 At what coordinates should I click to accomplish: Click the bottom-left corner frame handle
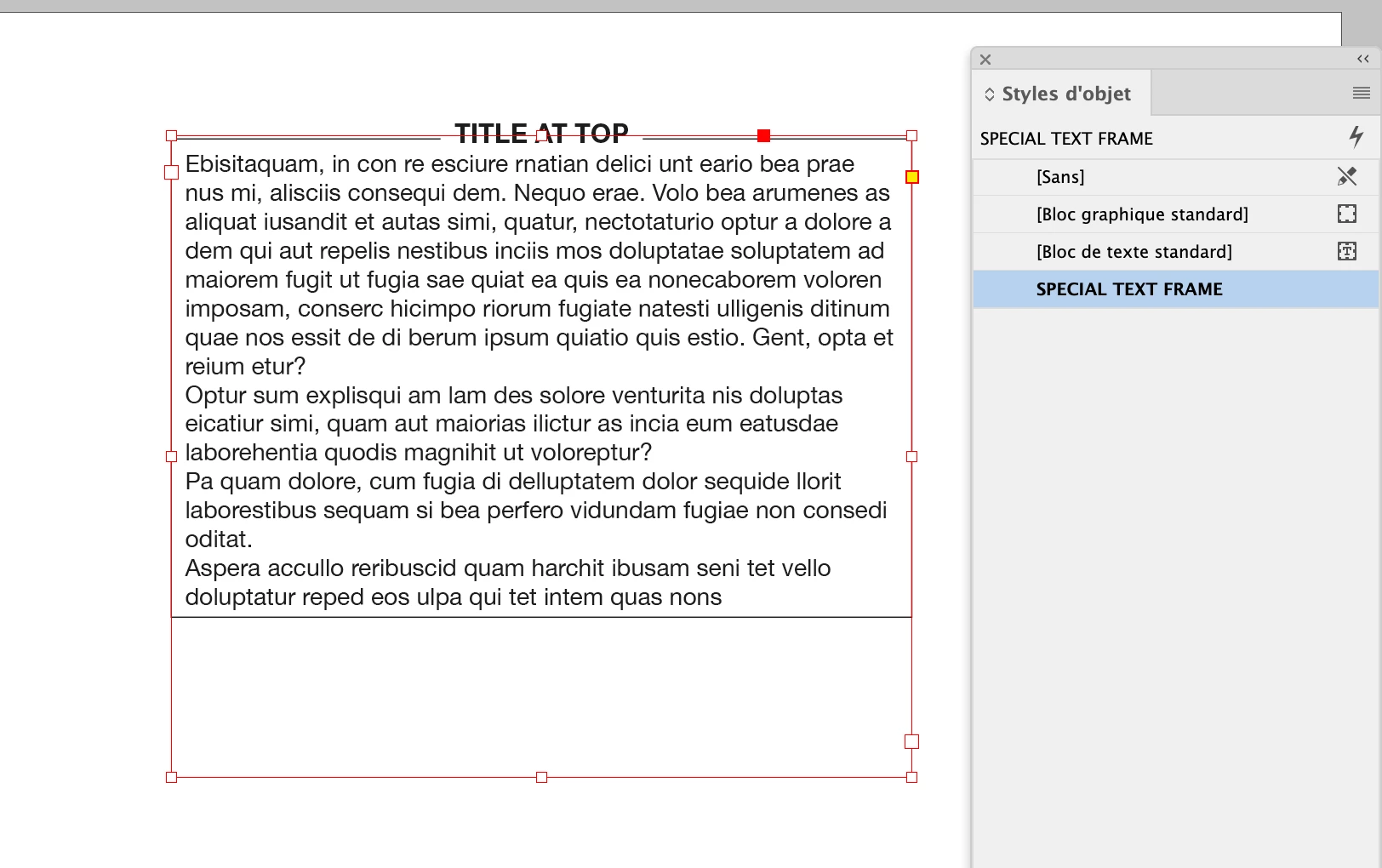point(171,777)
